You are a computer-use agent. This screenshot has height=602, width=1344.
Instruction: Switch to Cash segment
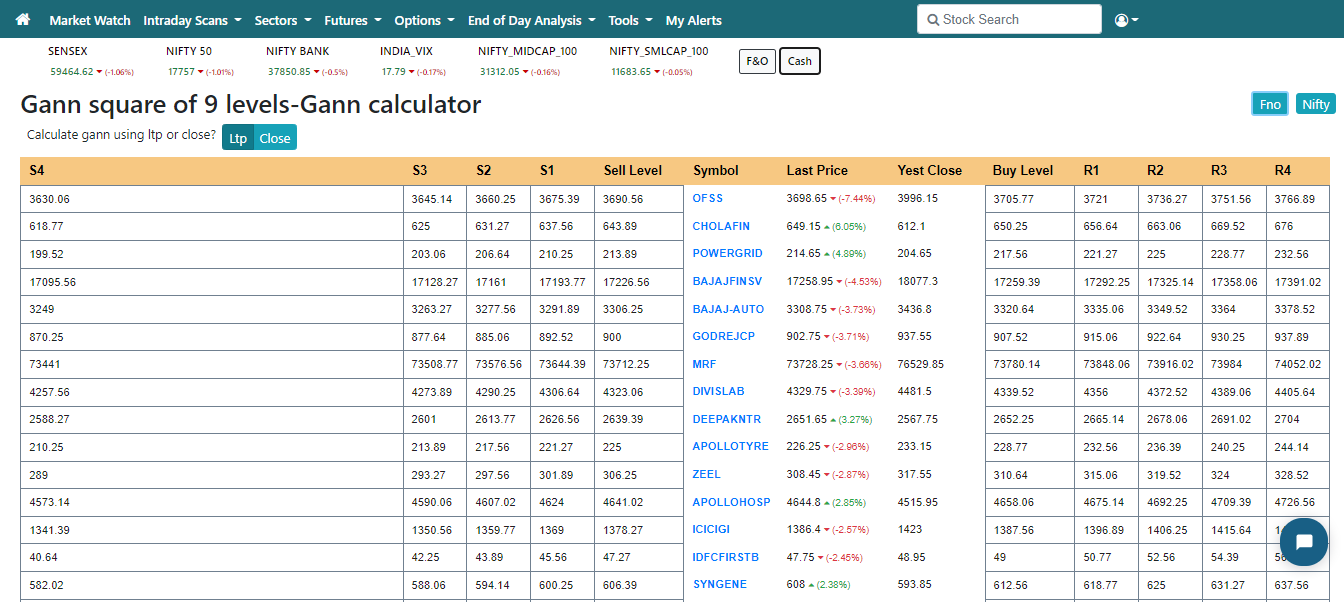click(x=800, y=61)
